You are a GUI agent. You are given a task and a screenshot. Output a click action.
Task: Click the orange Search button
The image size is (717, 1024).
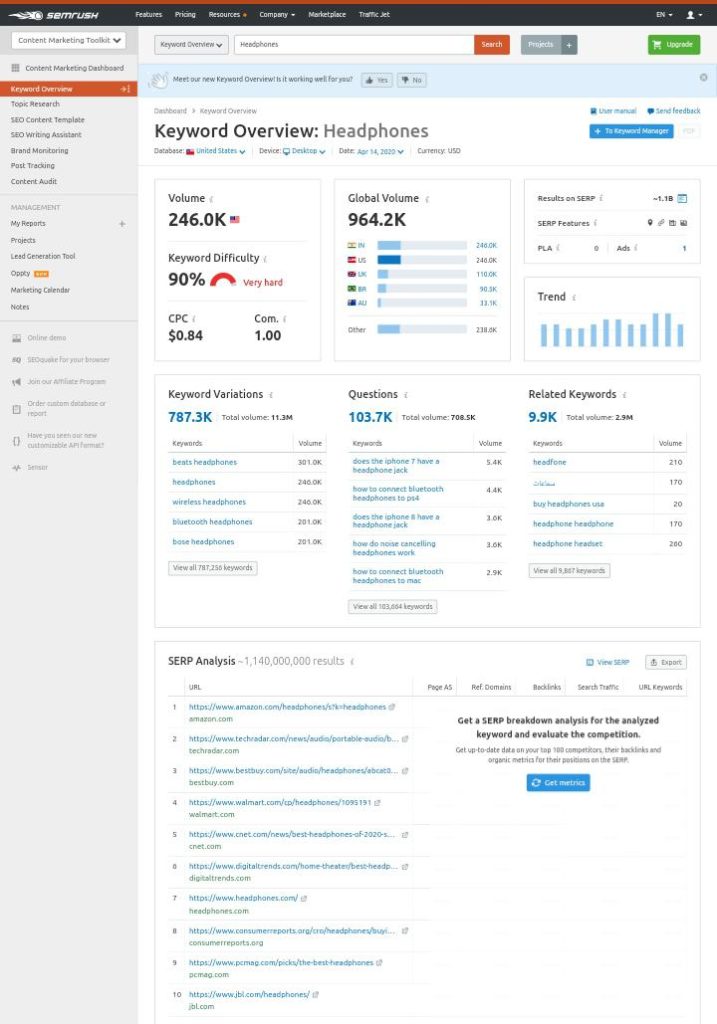tap(492, 44)
